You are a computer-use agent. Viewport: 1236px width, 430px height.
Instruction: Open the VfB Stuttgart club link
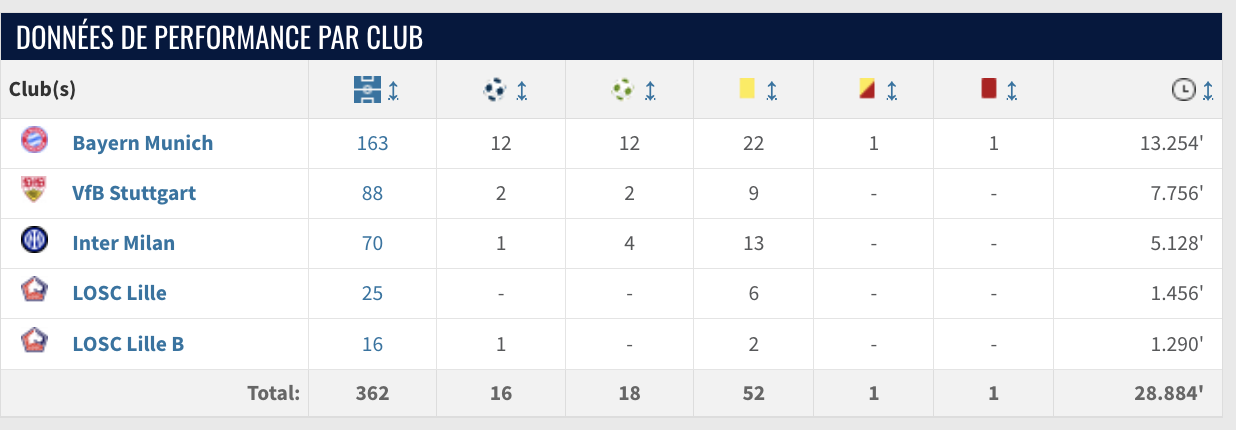134,193
